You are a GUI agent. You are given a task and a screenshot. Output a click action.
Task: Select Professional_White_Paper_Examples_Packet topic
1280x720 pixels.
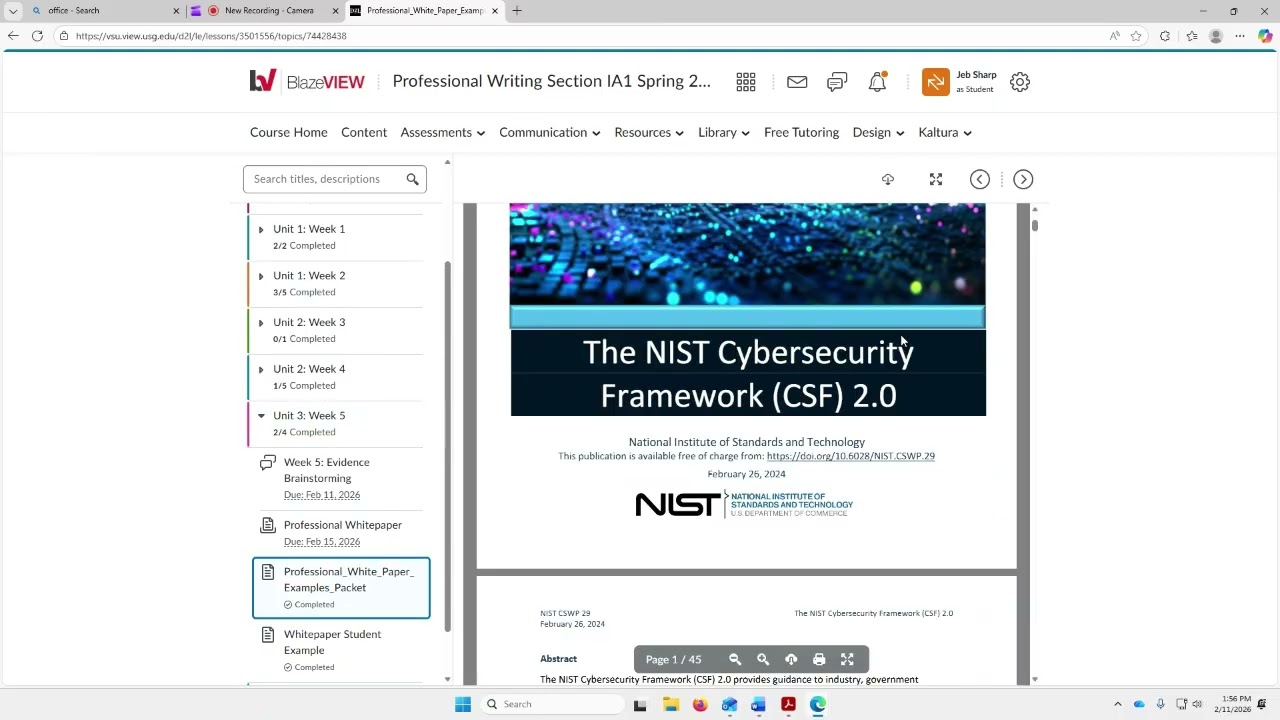click(x=341, y=588)
